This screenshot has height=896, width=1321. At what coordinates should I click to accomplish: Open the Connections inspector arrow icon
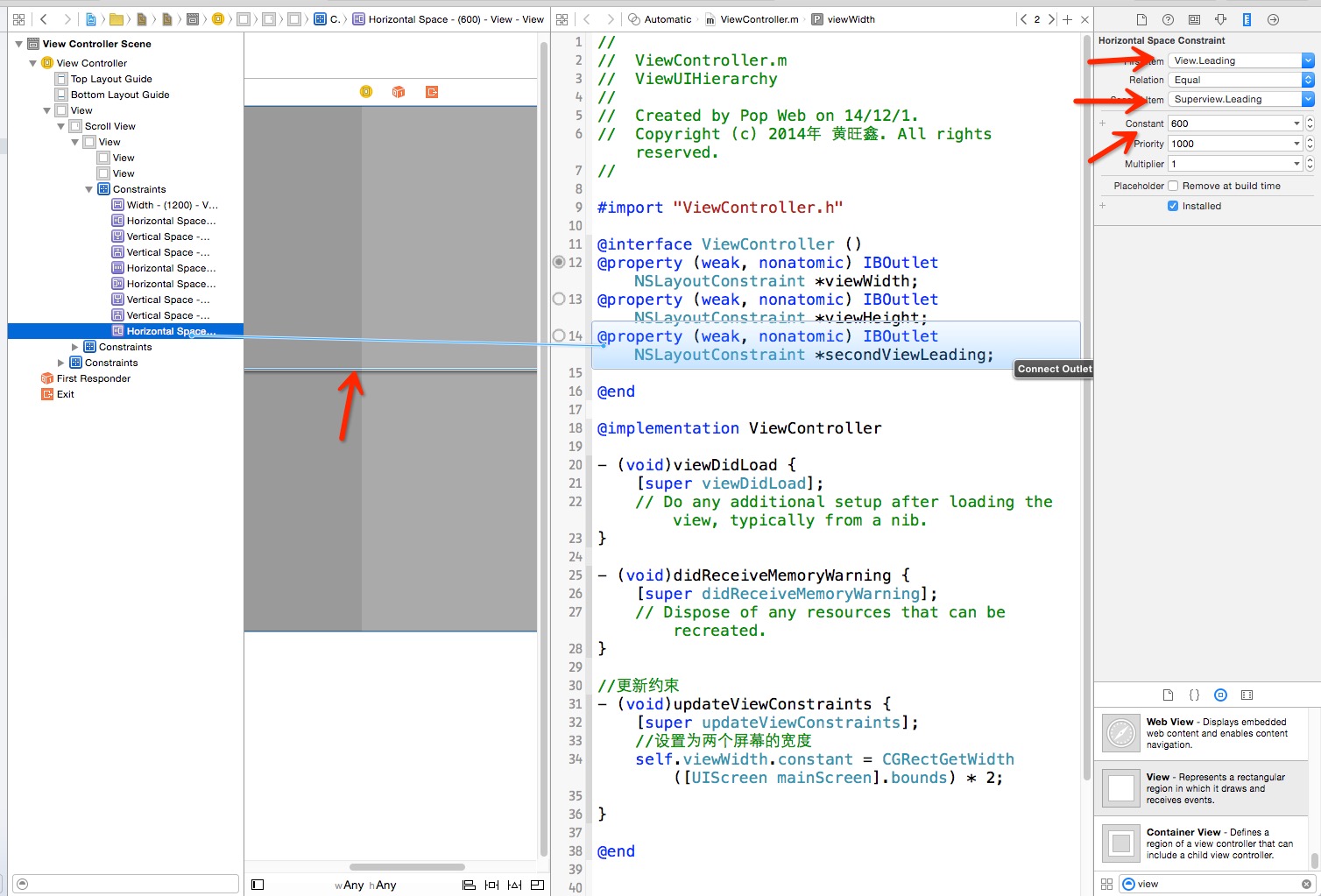(1274, 19)
